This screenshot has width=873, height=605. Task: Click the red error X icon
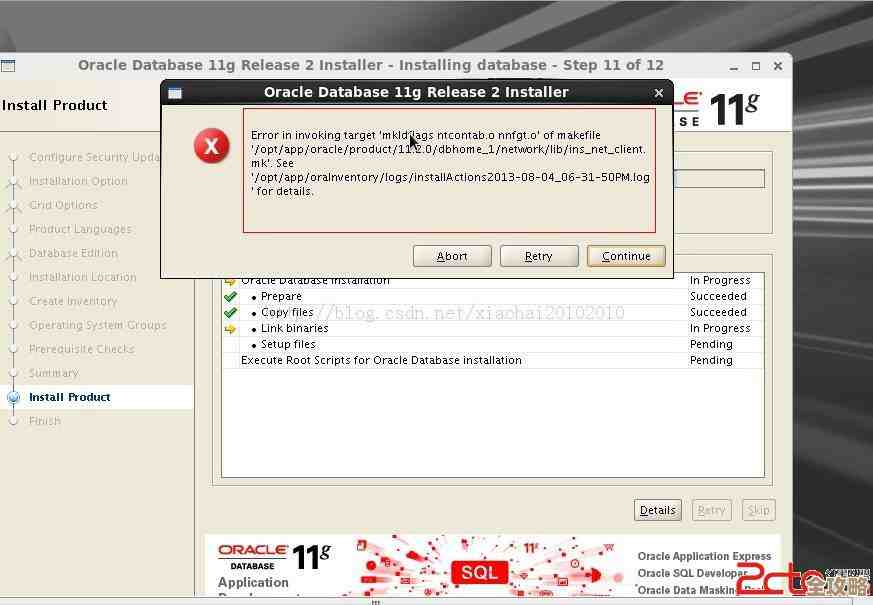click(211, 146)
